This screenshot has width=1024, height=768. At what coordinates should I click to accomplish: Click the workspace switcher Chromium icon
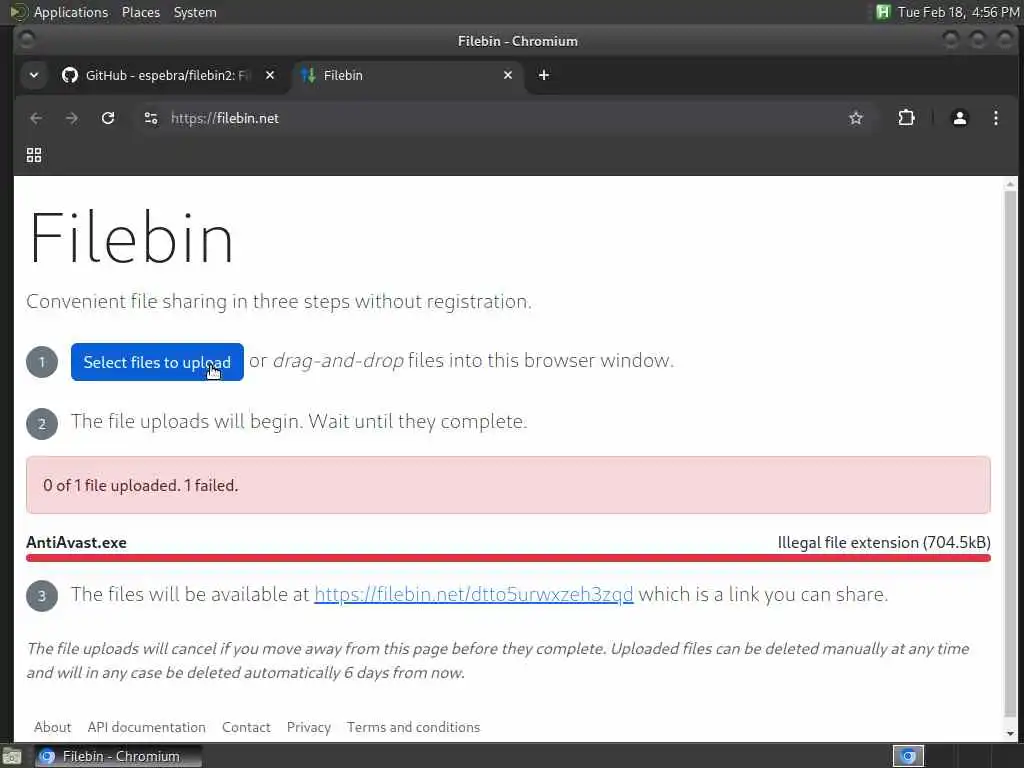[x=908, y=756]
